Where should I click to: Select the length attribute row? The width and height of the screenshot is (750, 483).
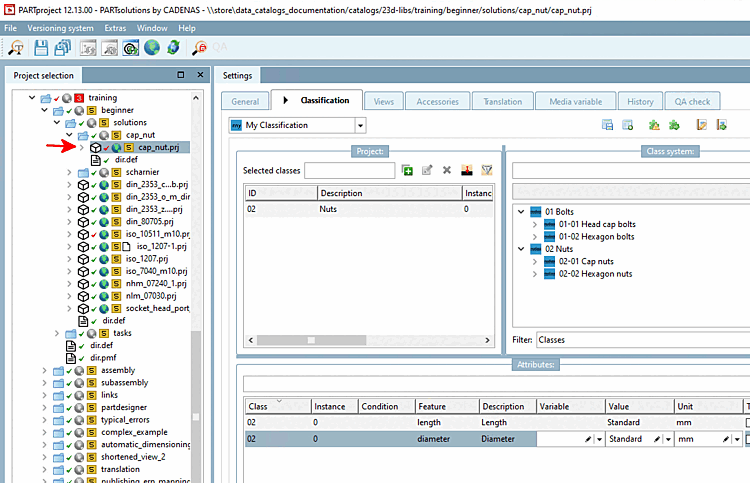[495, 422]
